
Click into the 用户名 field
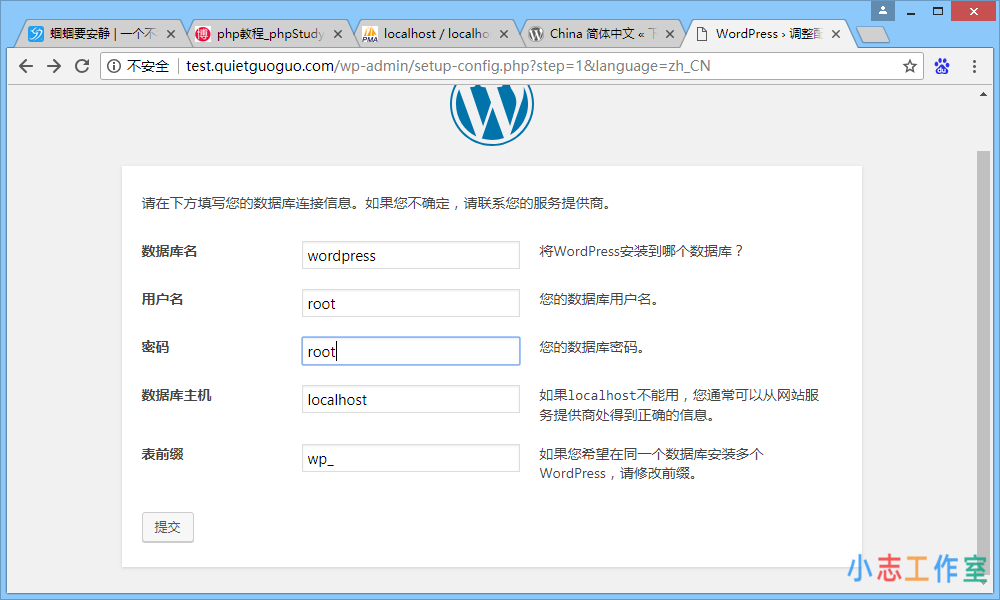pos(410,303)
